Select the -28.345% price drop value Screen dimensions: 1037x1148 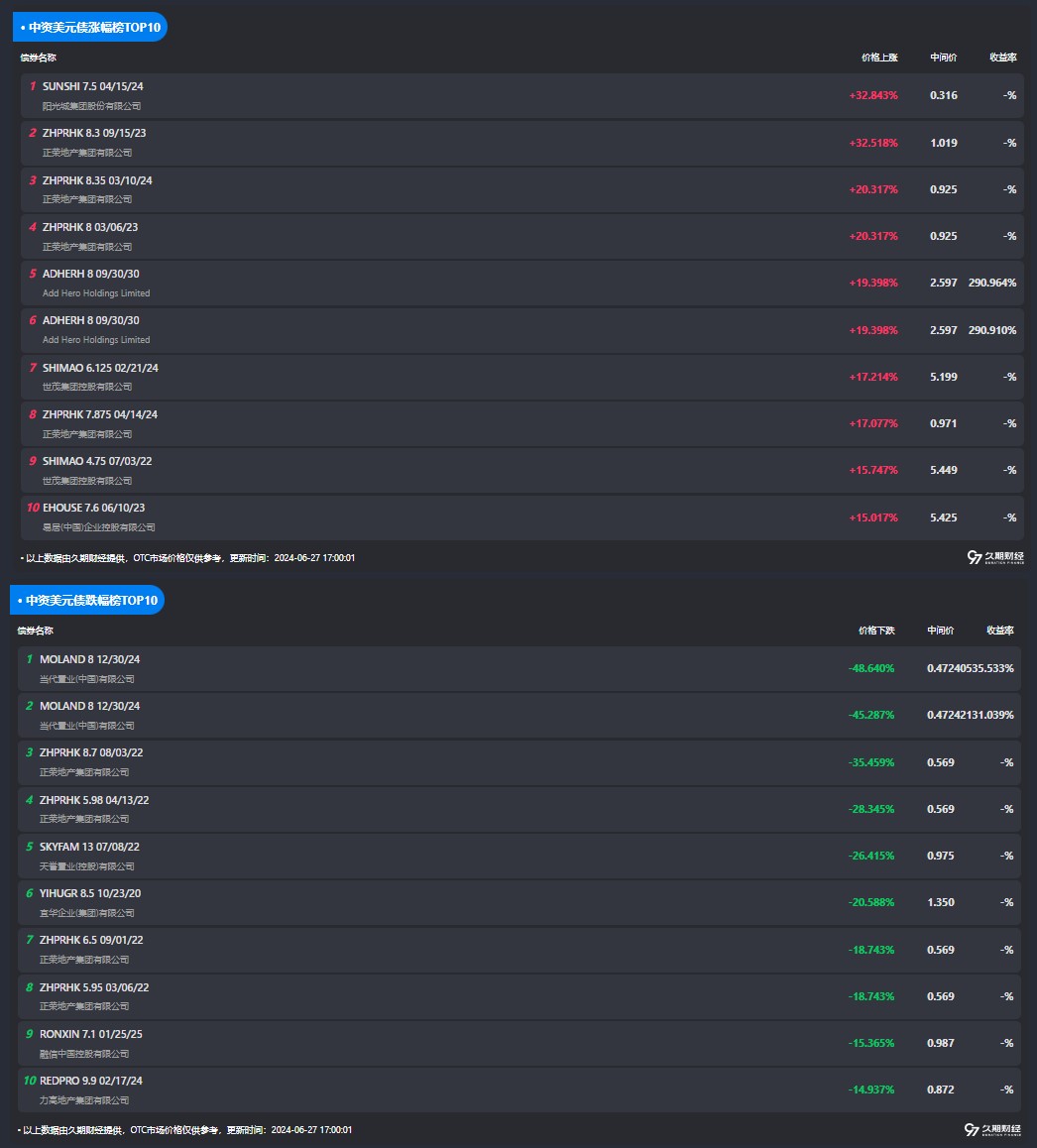(x=870, y=809)
